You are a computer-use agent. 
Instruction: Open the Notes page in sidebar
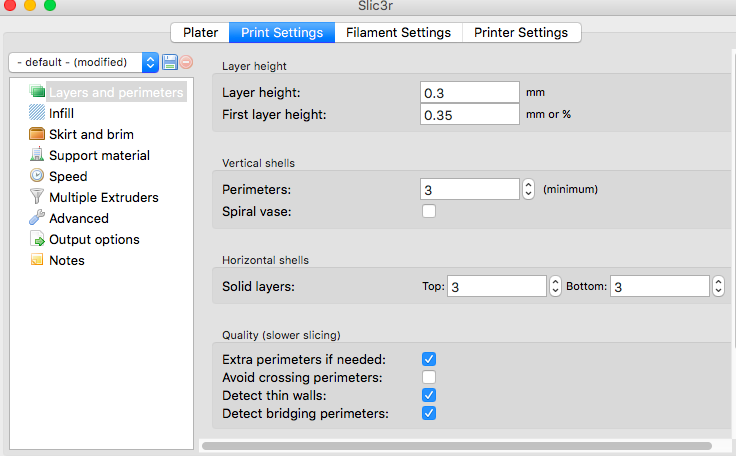67,260
